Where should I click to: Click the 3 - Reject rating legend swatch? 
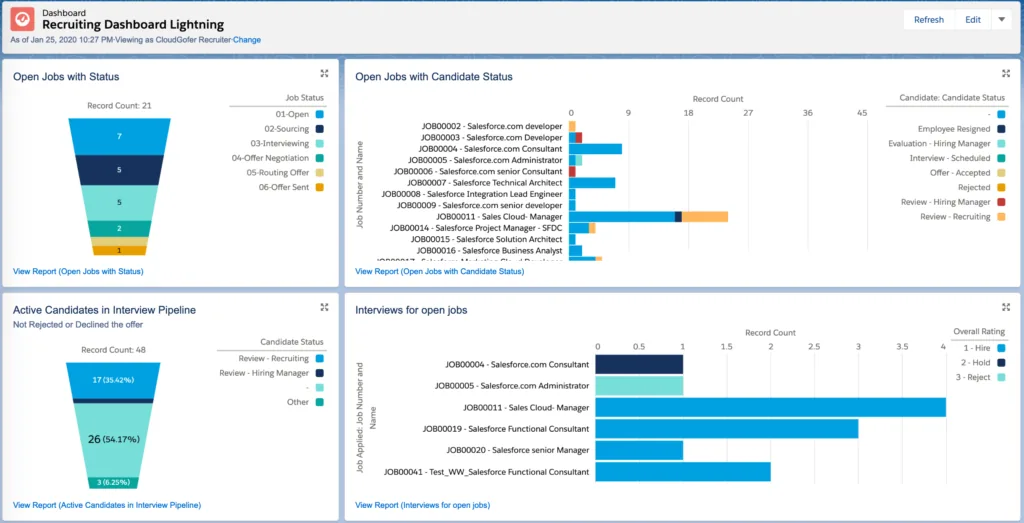(1001, 377)
